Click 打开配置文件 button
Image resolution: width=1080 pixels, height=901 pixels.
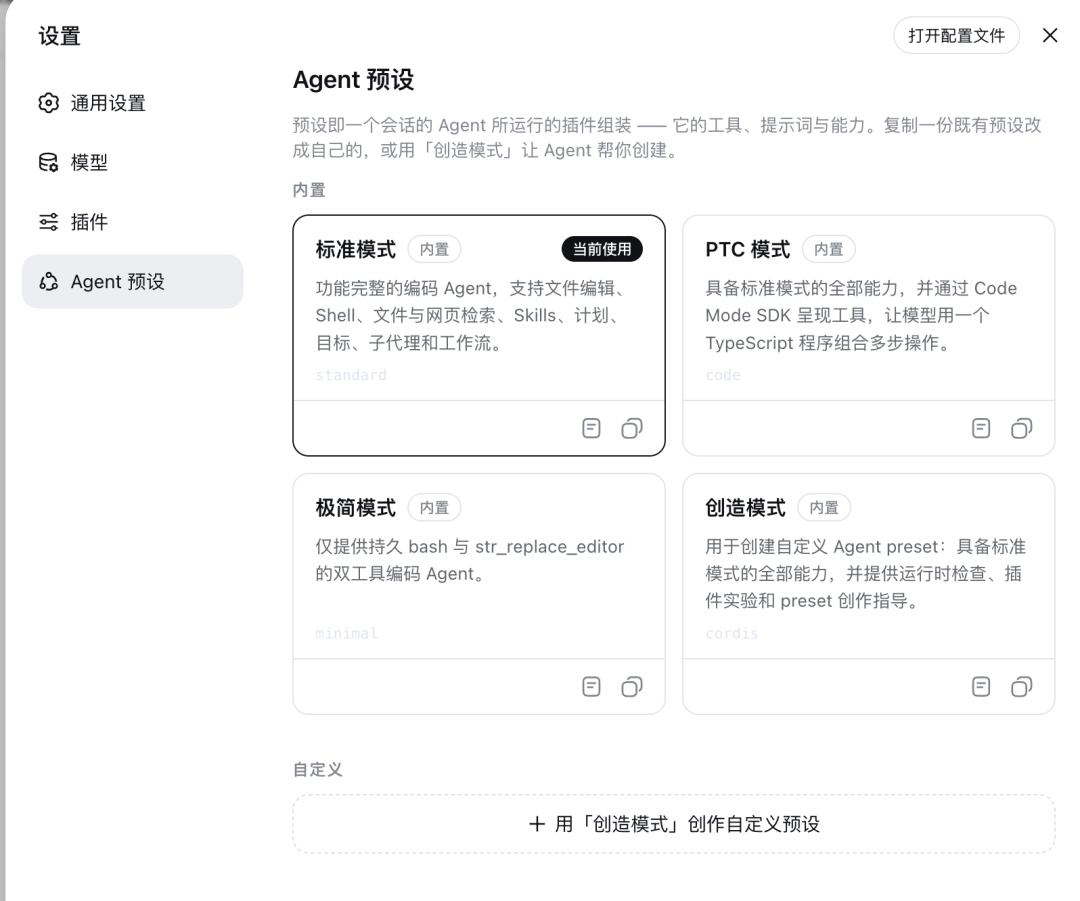pos(956,35)
